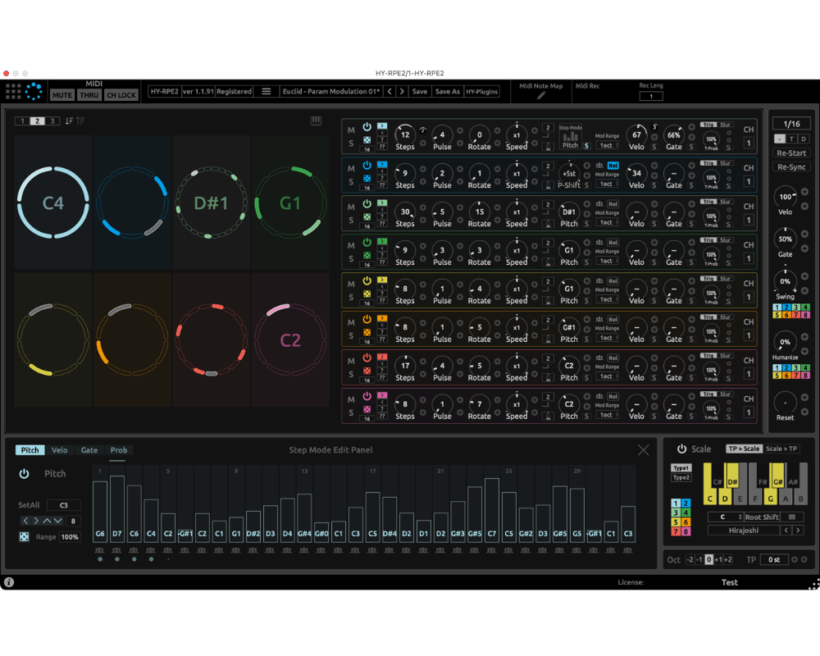This screenshot has width=820, height=656.
Task: Click the keyboard grid icon above the circles
Action: click(316, 121)
